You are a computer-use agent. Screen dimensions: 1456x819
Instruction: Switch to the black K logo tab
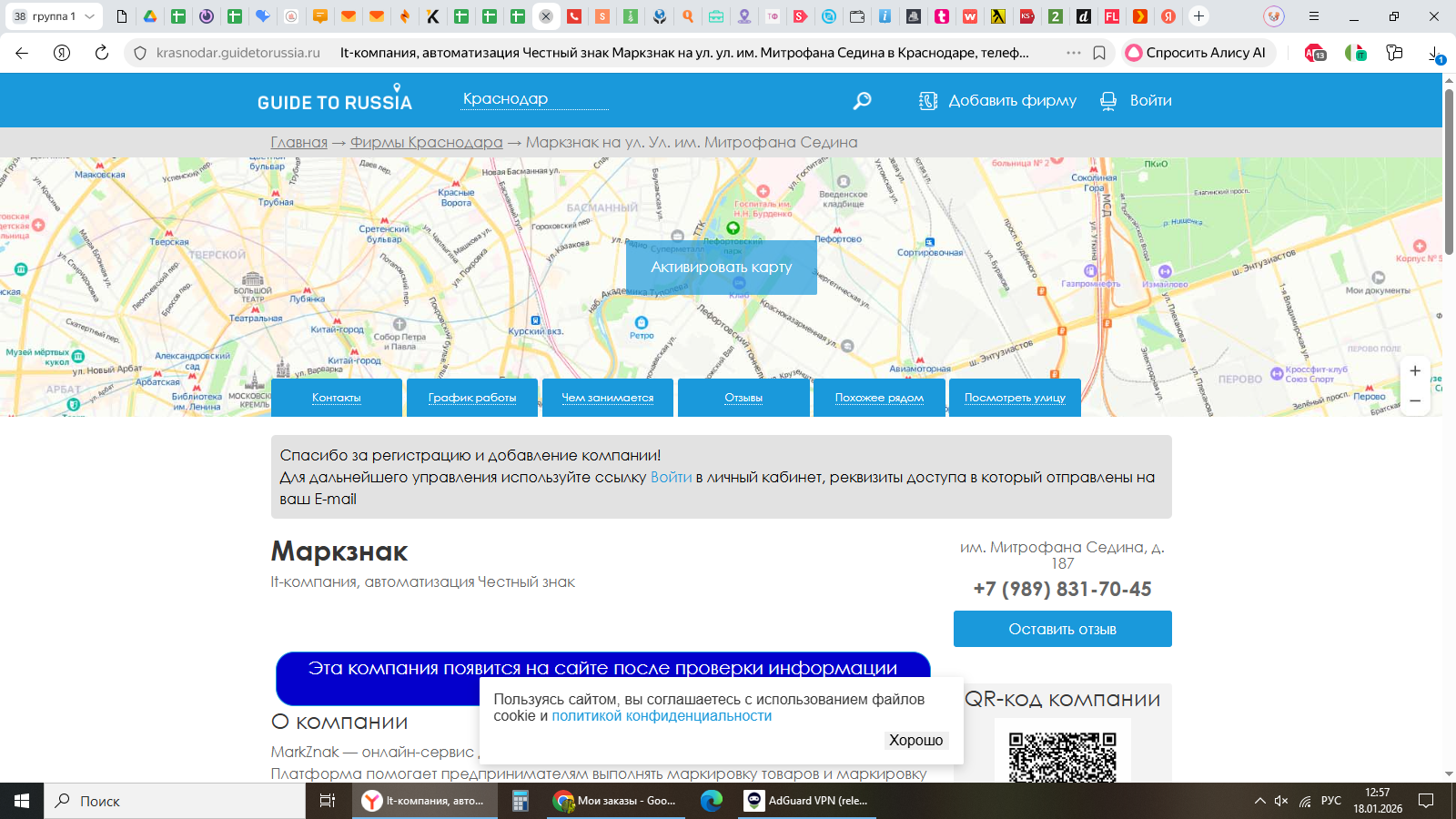click(x=433, y=16)
